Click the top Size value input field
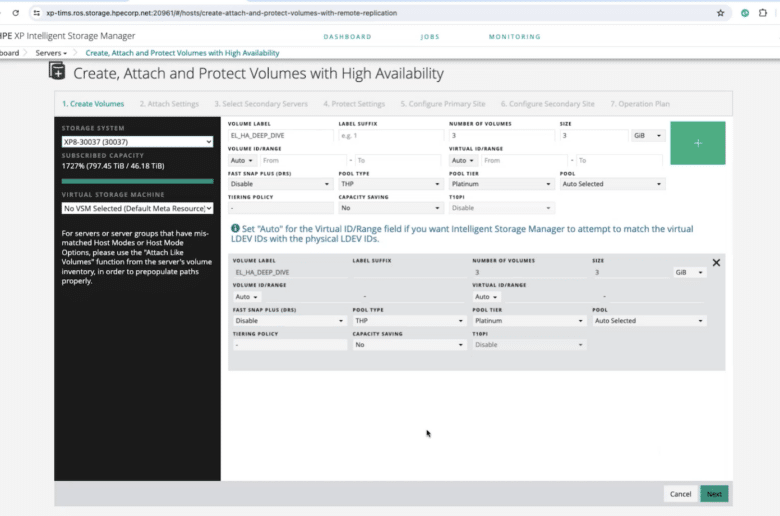The width and height of the screenshot is (780, 516). (594, 135)
